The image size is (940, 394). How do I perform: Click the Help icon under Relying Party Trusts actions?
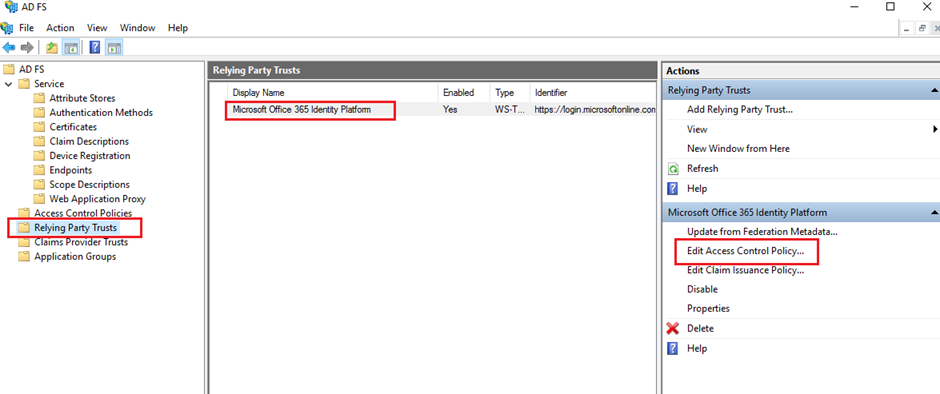click(673, 188)
